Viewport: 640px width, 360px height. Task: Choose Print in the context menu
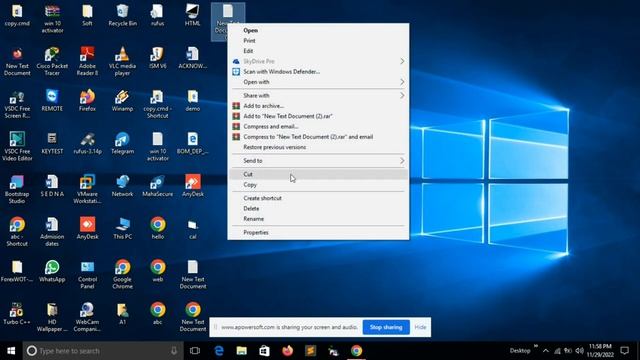[x=318, y=41]
